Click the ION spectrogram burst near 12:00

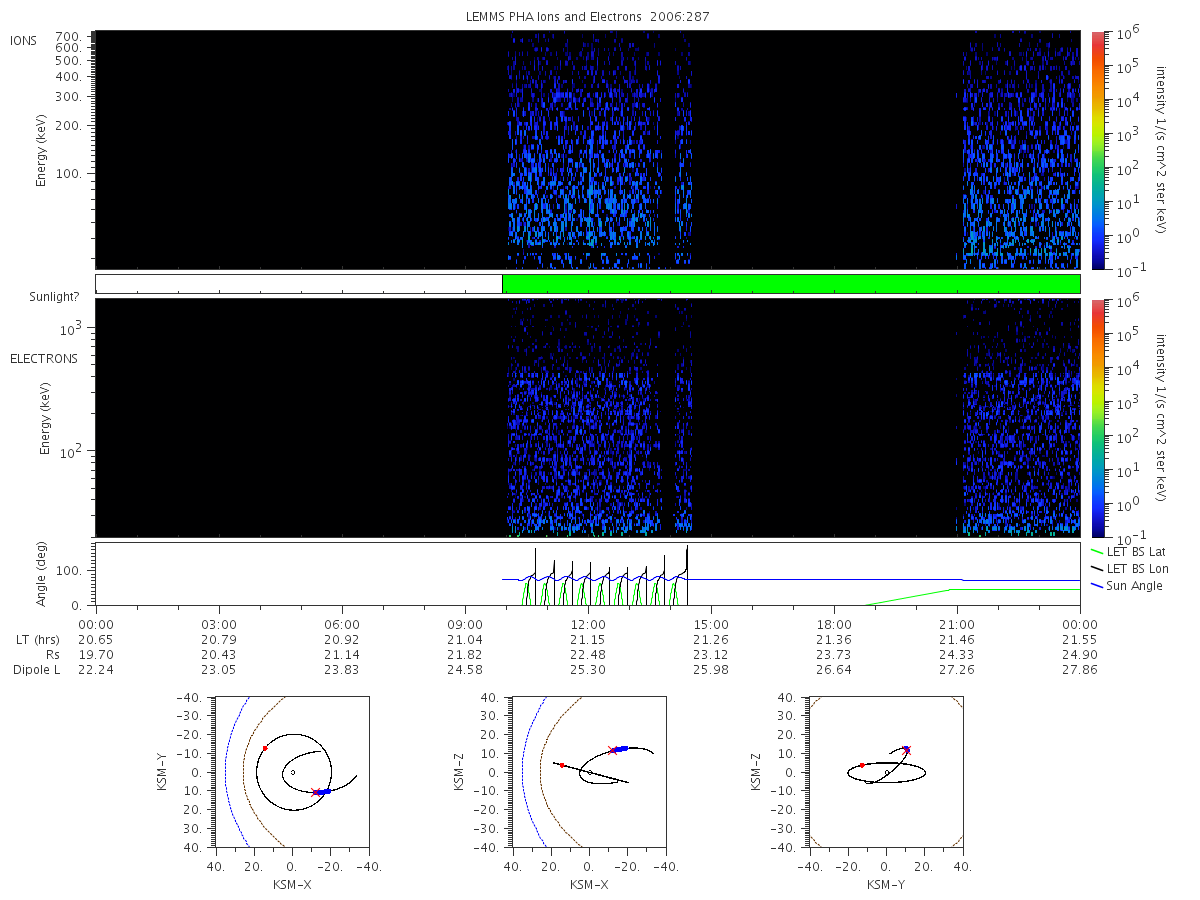tap(584, 150)
